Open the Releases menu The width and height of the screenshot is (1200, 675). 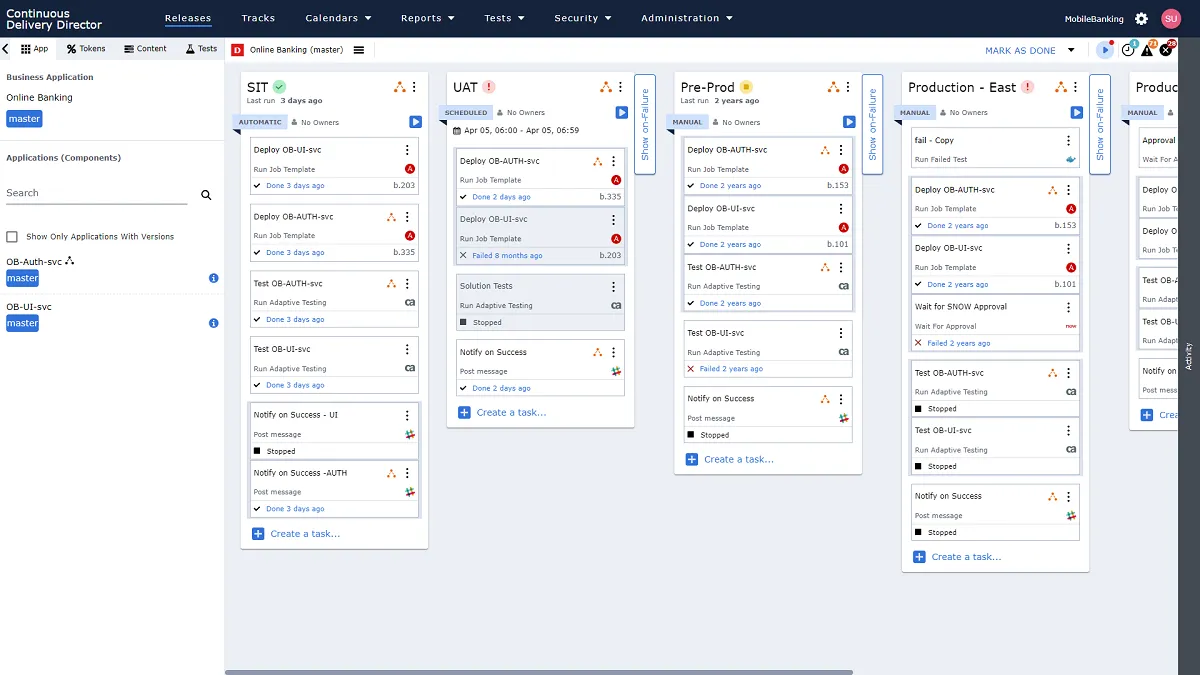188,18
